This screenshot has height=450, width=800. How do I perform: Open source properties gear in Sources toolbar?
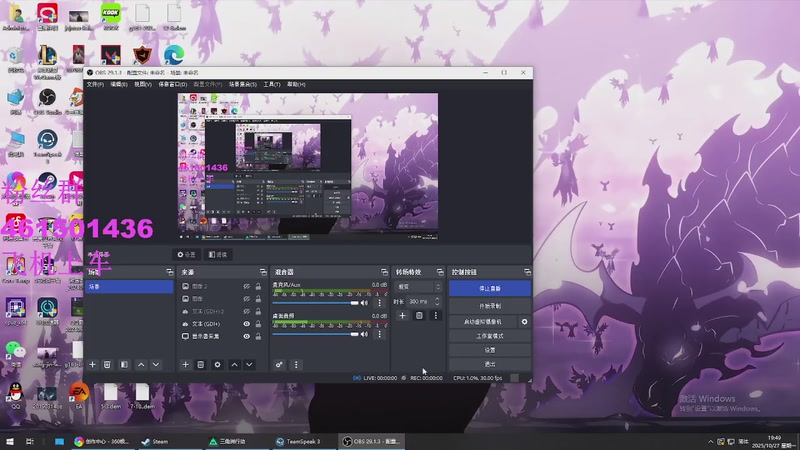(x=217, y=364)
